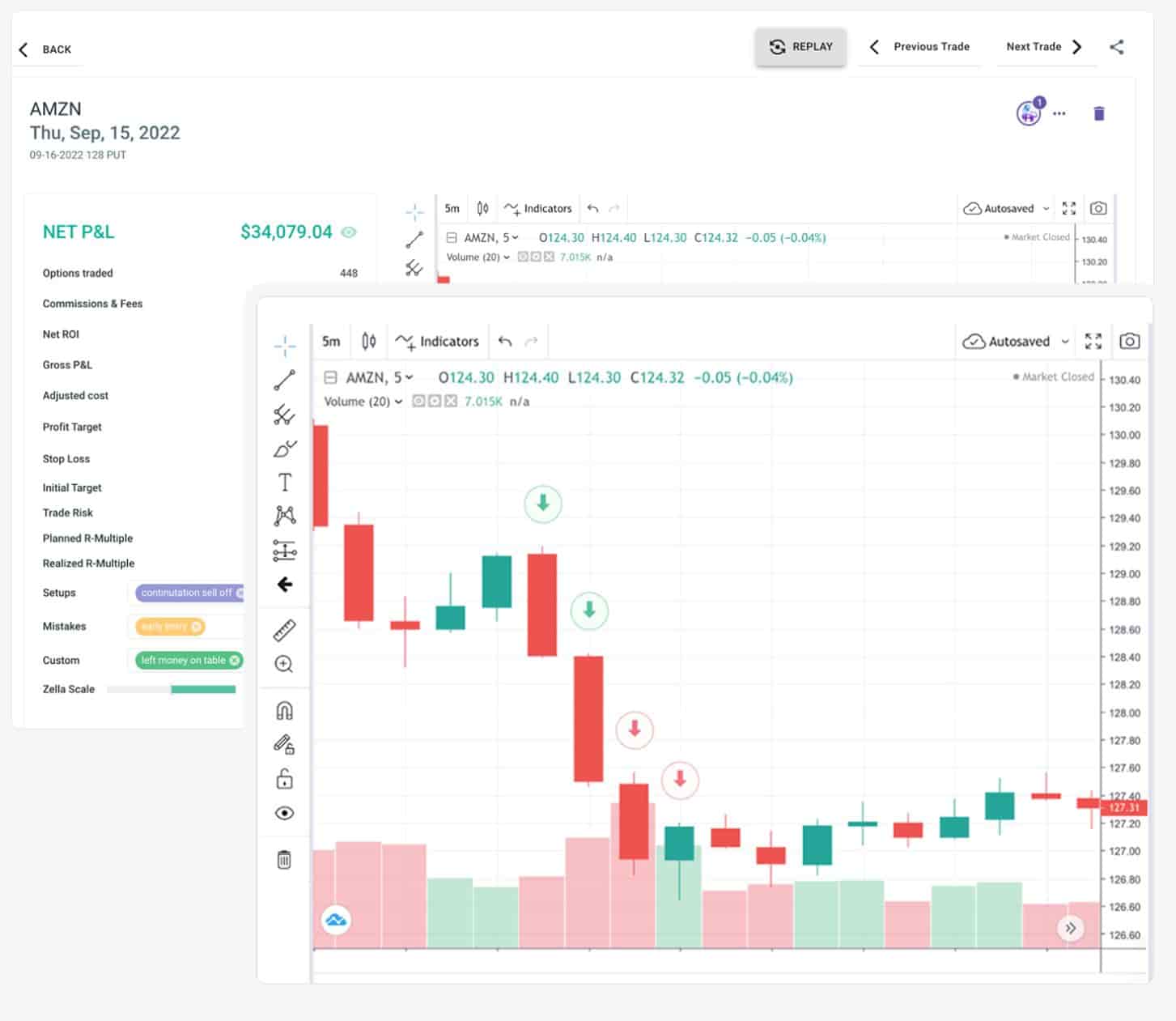Undo the last chart action in front chart
The height and width of the screenshot is (1021, 1176).
[505, 341]
